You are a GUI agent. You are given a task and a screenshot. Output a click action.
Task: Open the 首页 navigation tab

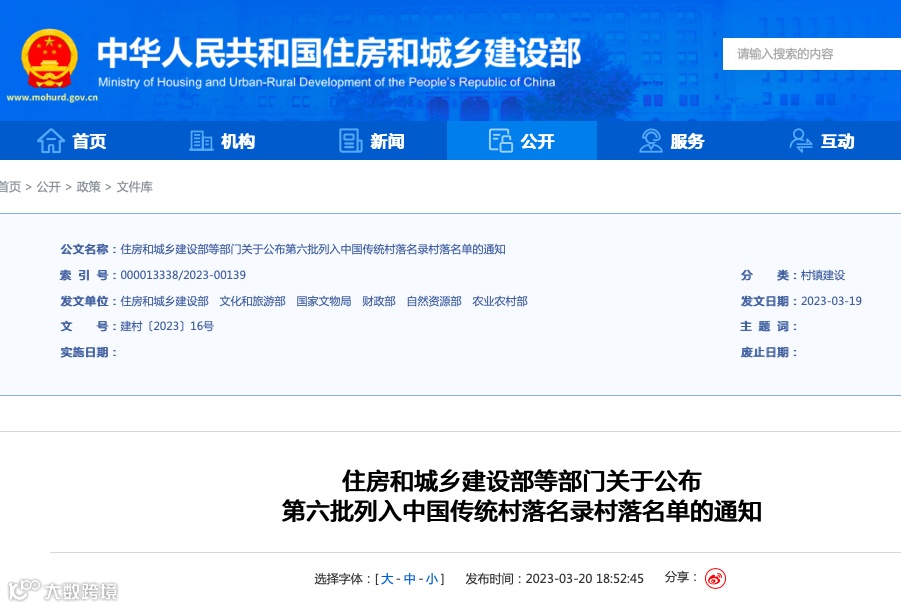pyautogui.click(x=72, y=141)
